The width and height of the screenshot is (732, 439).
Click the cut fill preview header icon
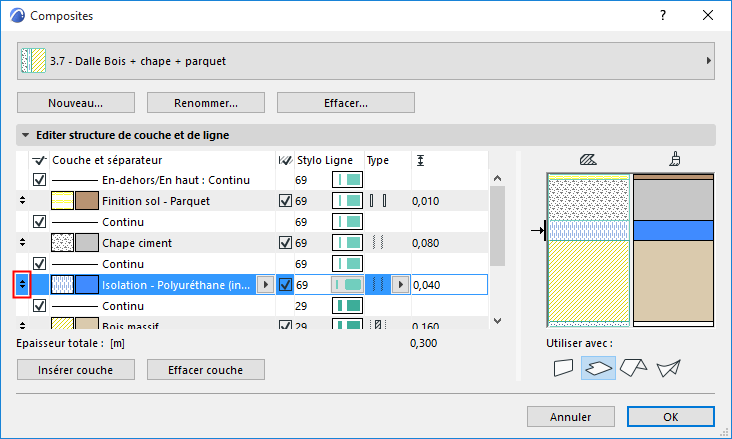pyautogui.click(x=588, y=160)
